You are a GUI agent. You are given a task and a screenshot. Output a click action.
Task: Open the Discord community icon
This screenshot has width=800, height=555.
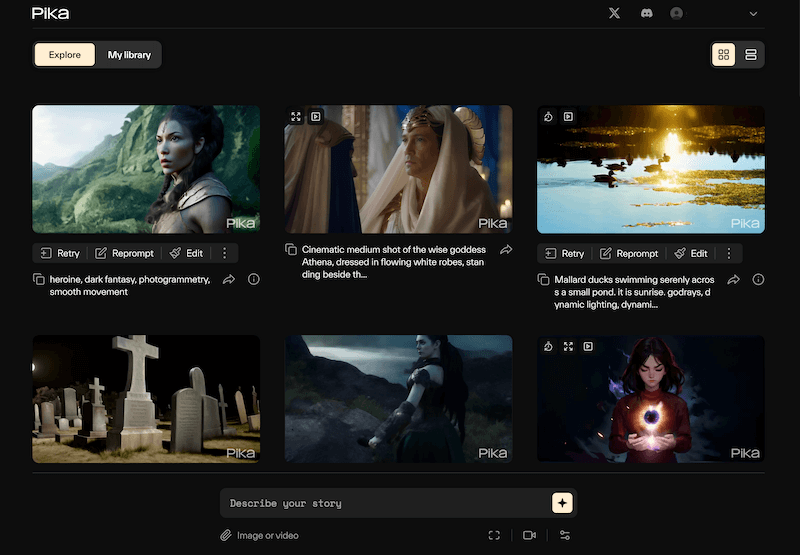point(646,13)
